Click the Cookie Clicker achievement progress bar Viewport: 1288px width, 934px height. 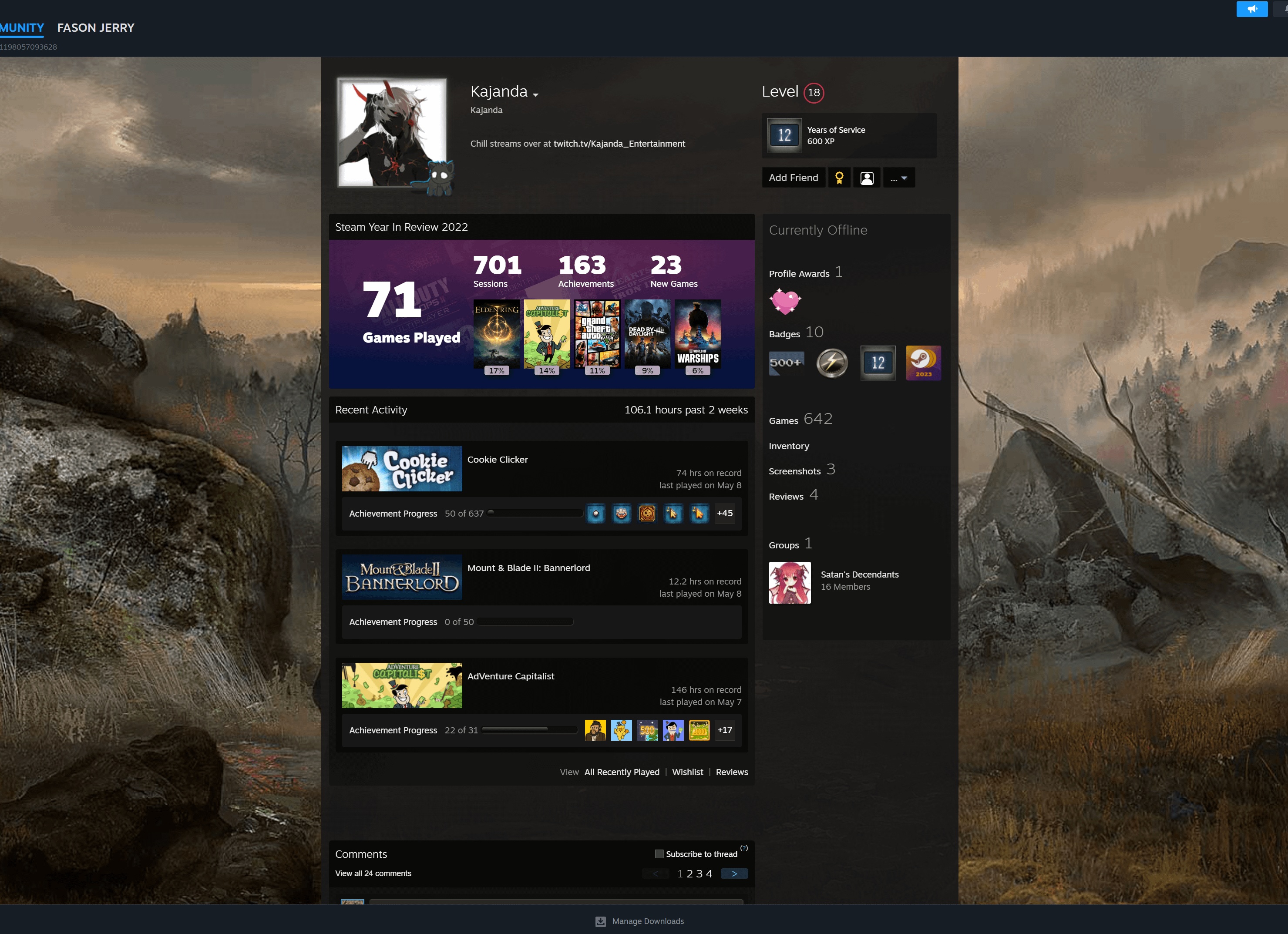(535, 513)
